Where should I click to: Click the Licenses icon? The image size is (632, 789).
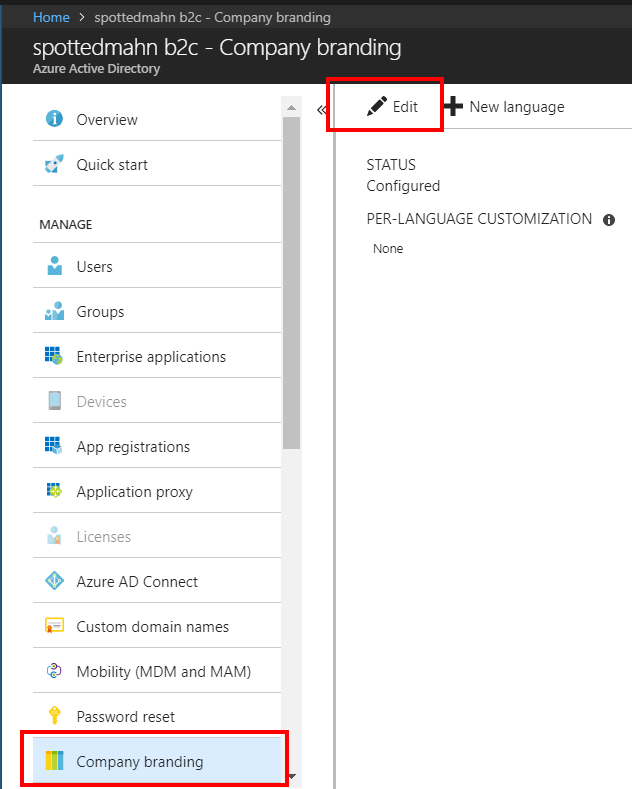54,535
